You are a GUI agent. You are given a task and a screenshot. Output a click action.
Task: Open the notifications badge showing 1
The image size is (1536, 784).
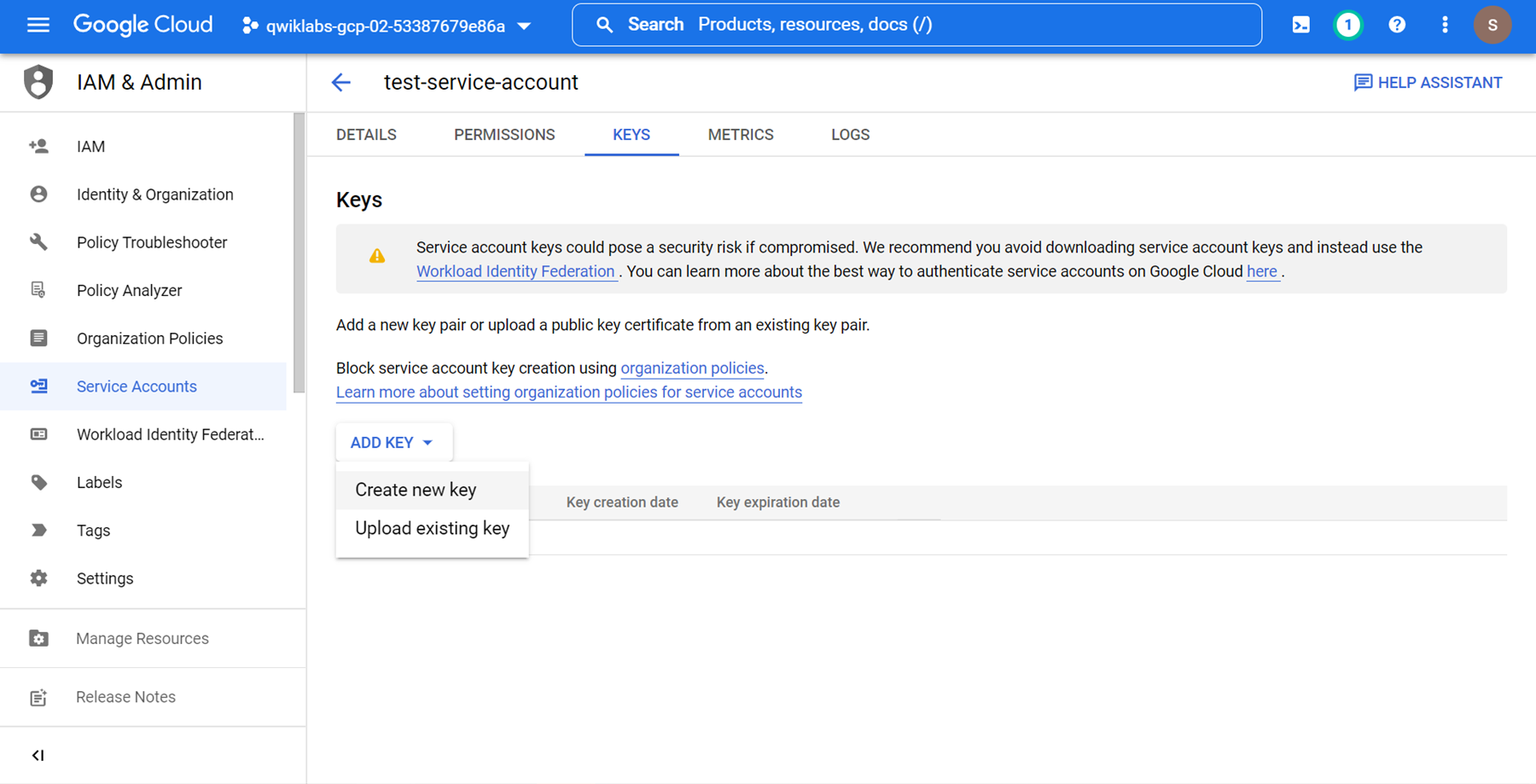pos(1348,25)
